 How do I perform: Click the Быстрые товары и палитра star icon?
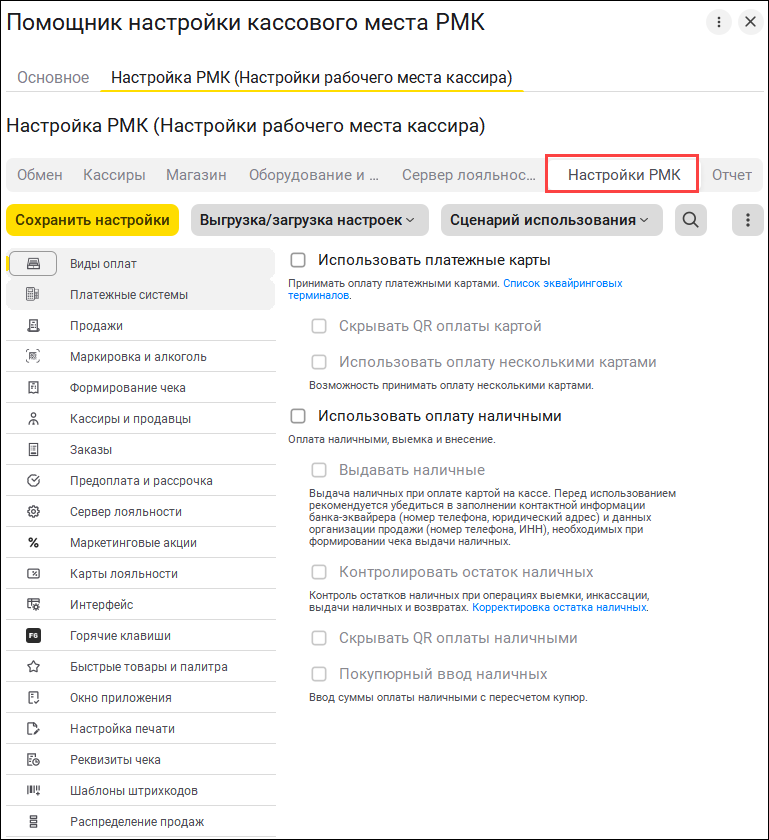[33, 667]
